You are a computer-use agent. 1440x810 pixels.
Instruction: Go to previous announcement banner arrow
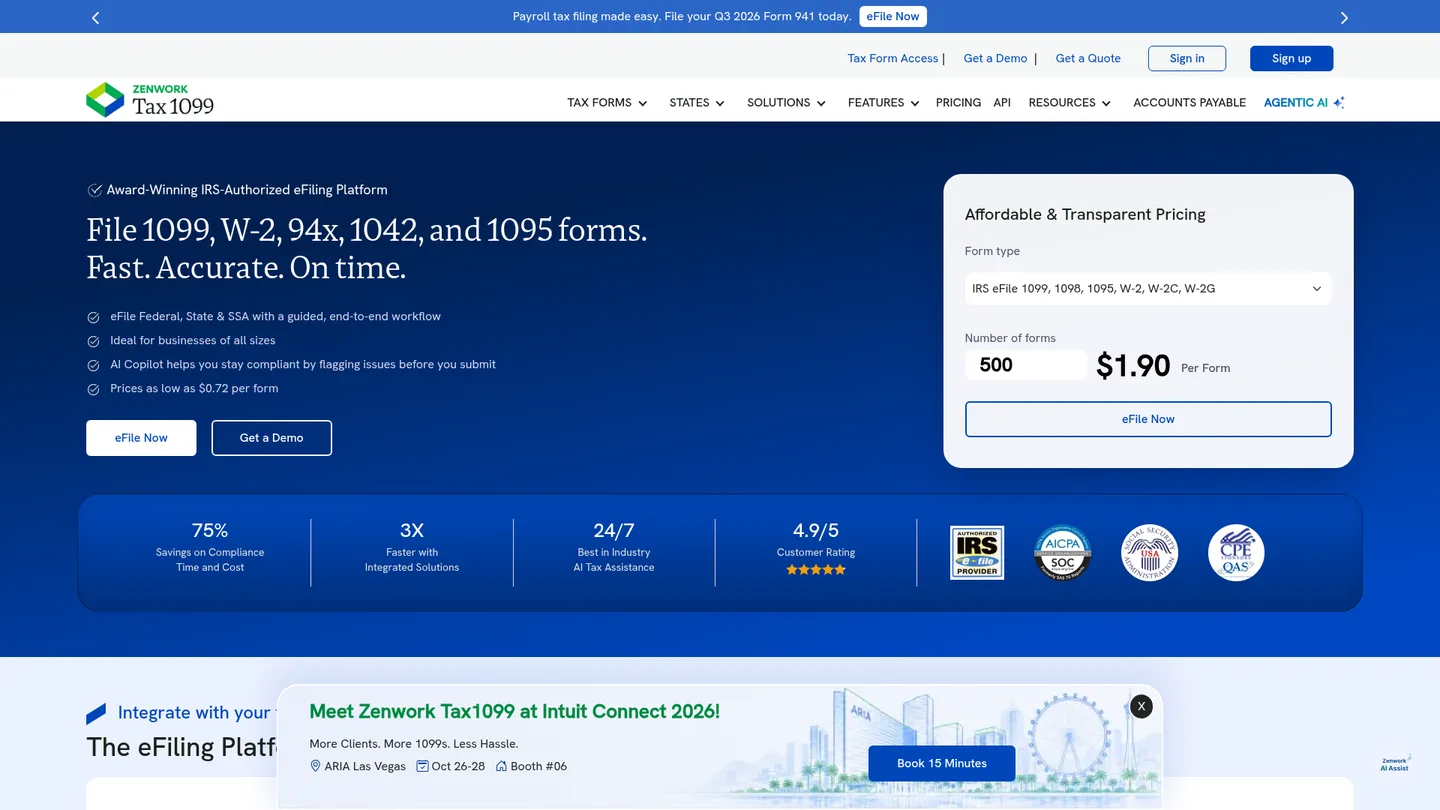coord(96,18)
